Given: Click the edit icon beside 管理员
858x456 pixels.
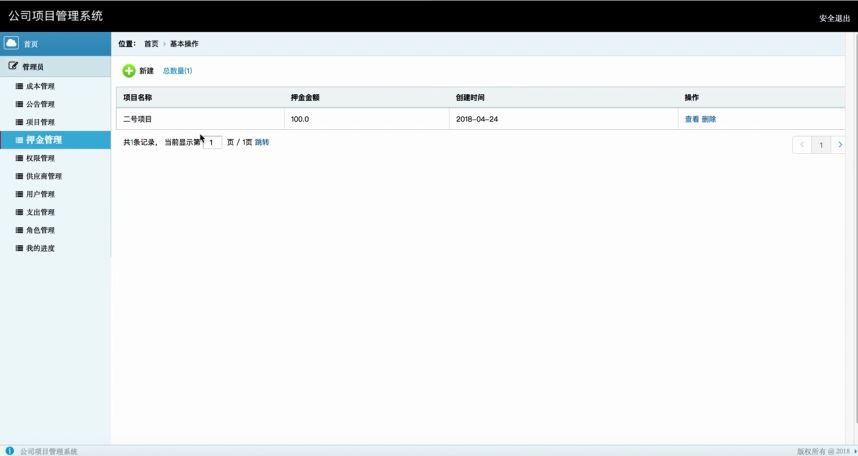Looking at the screenshot, I should [13, 66].
